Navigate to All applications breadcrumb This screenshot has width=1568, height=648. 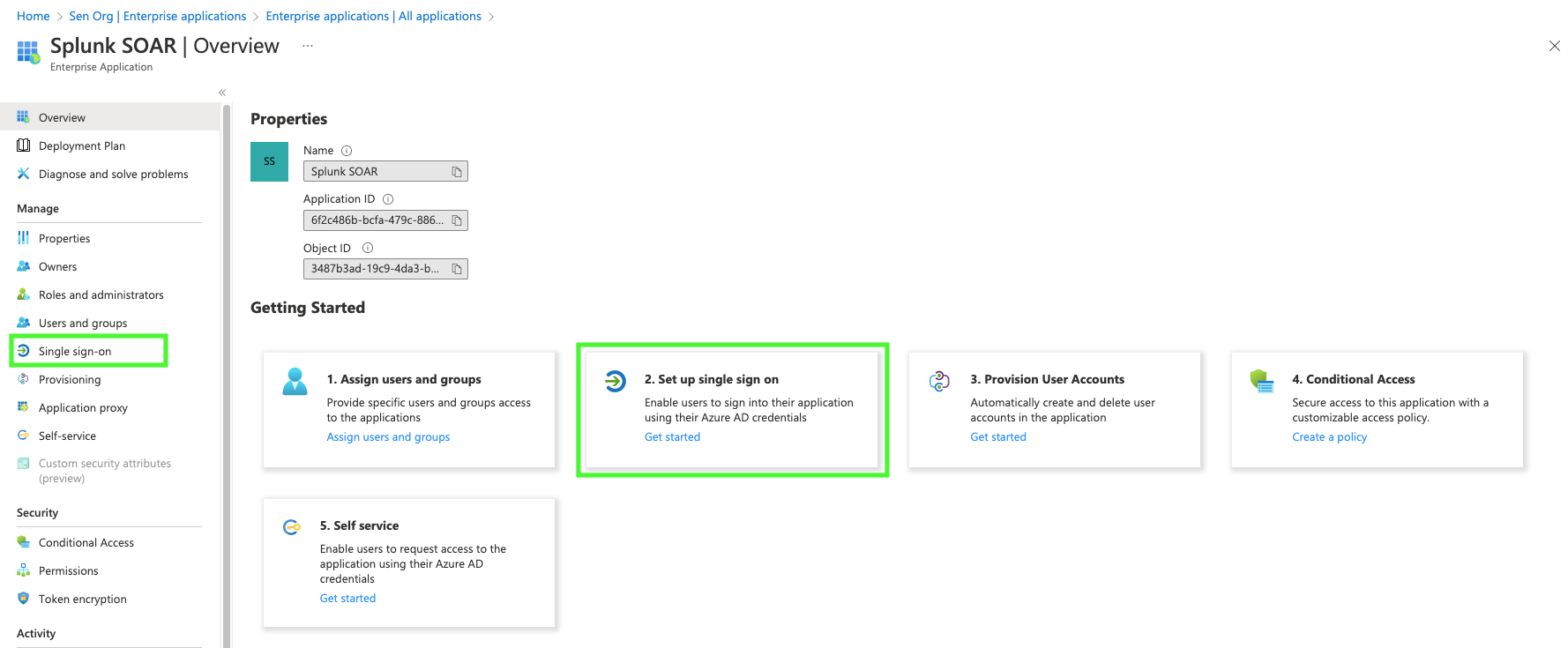[374, 16]
